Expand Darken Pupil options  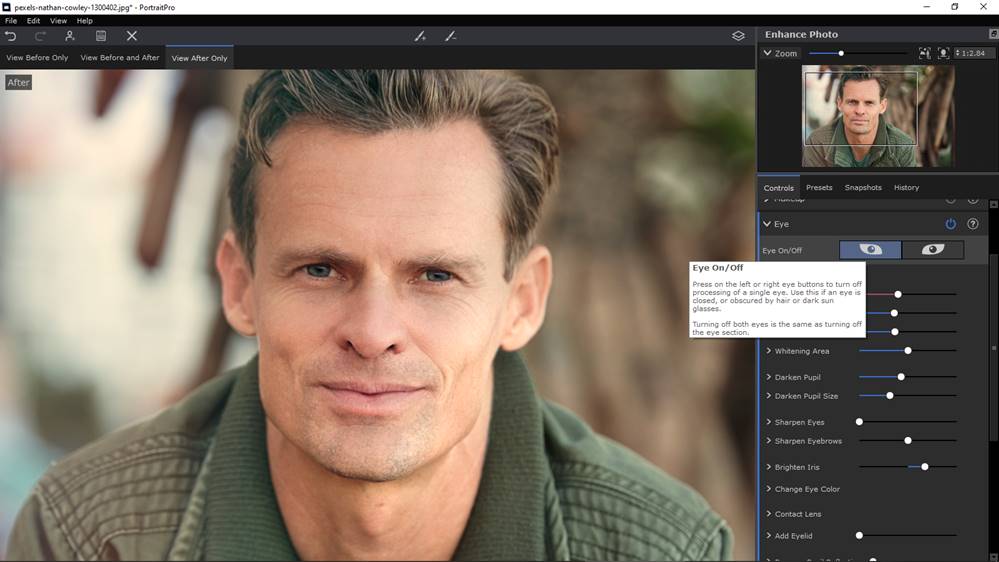[x=769, y=377]
